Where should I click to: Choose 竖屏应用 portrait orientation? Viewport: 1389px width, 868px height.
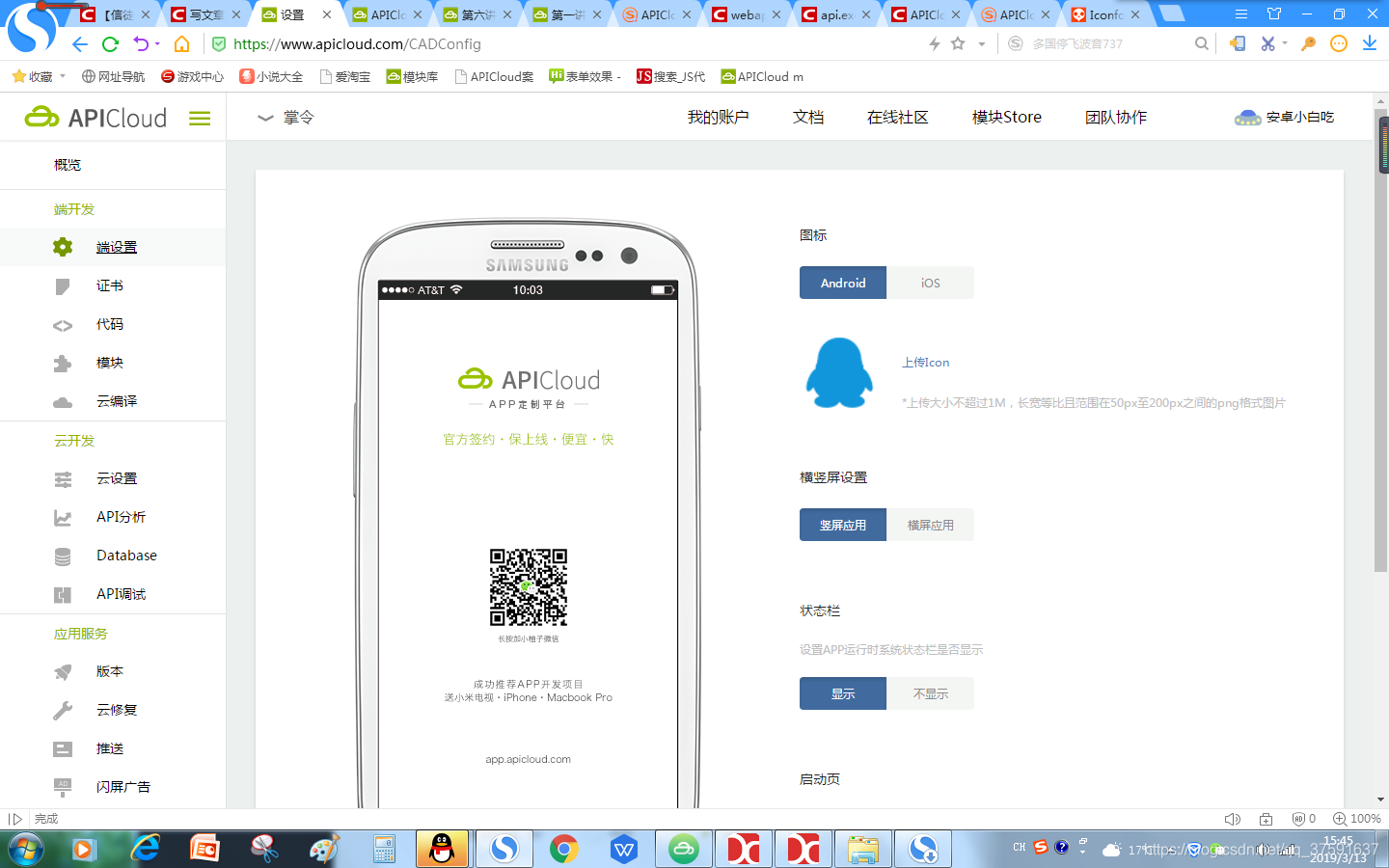click(x=843, y=525)
